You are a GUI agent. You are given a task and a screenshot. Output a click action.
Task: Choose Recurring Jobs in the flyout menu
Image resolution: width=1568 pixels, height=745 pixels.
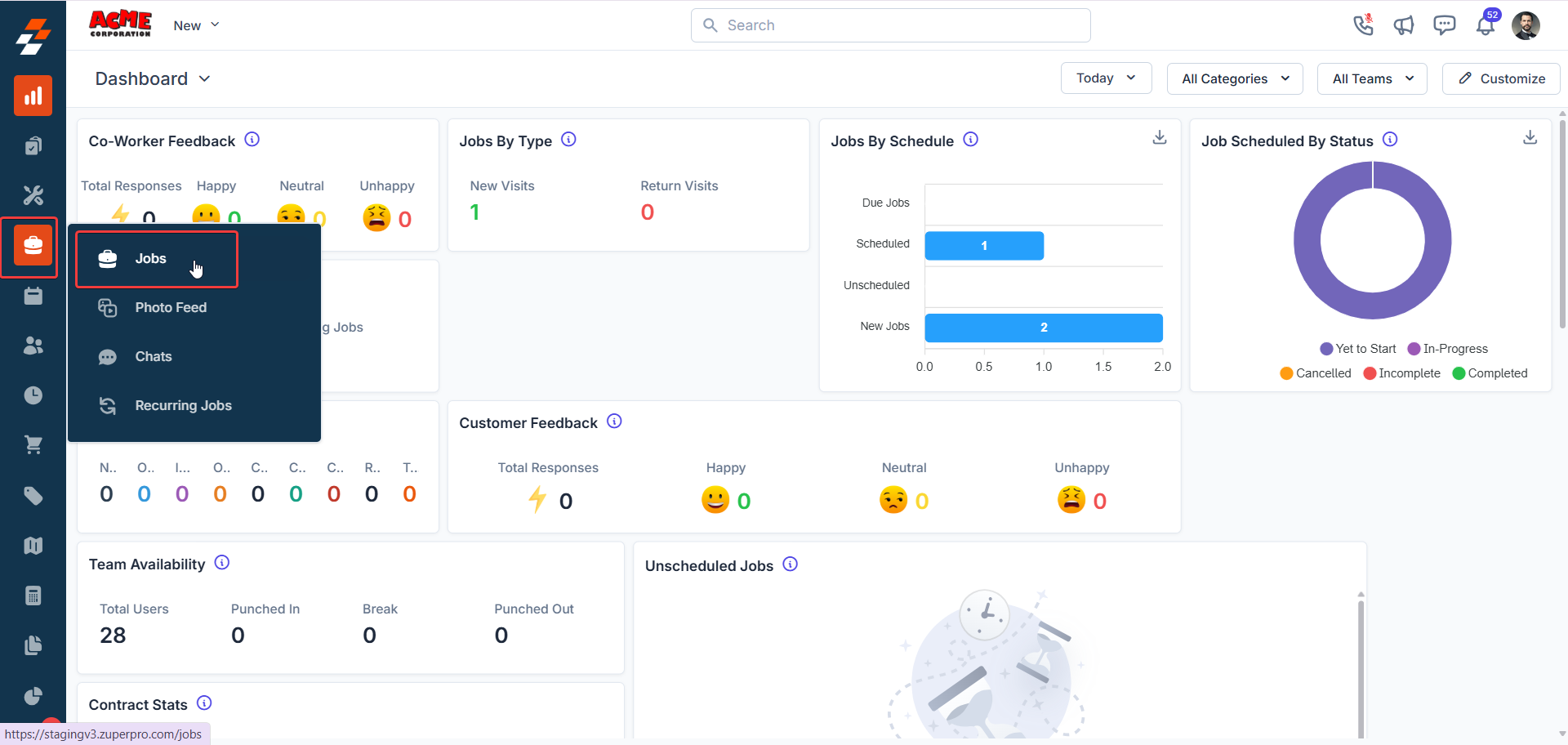(x=183, y=405)
